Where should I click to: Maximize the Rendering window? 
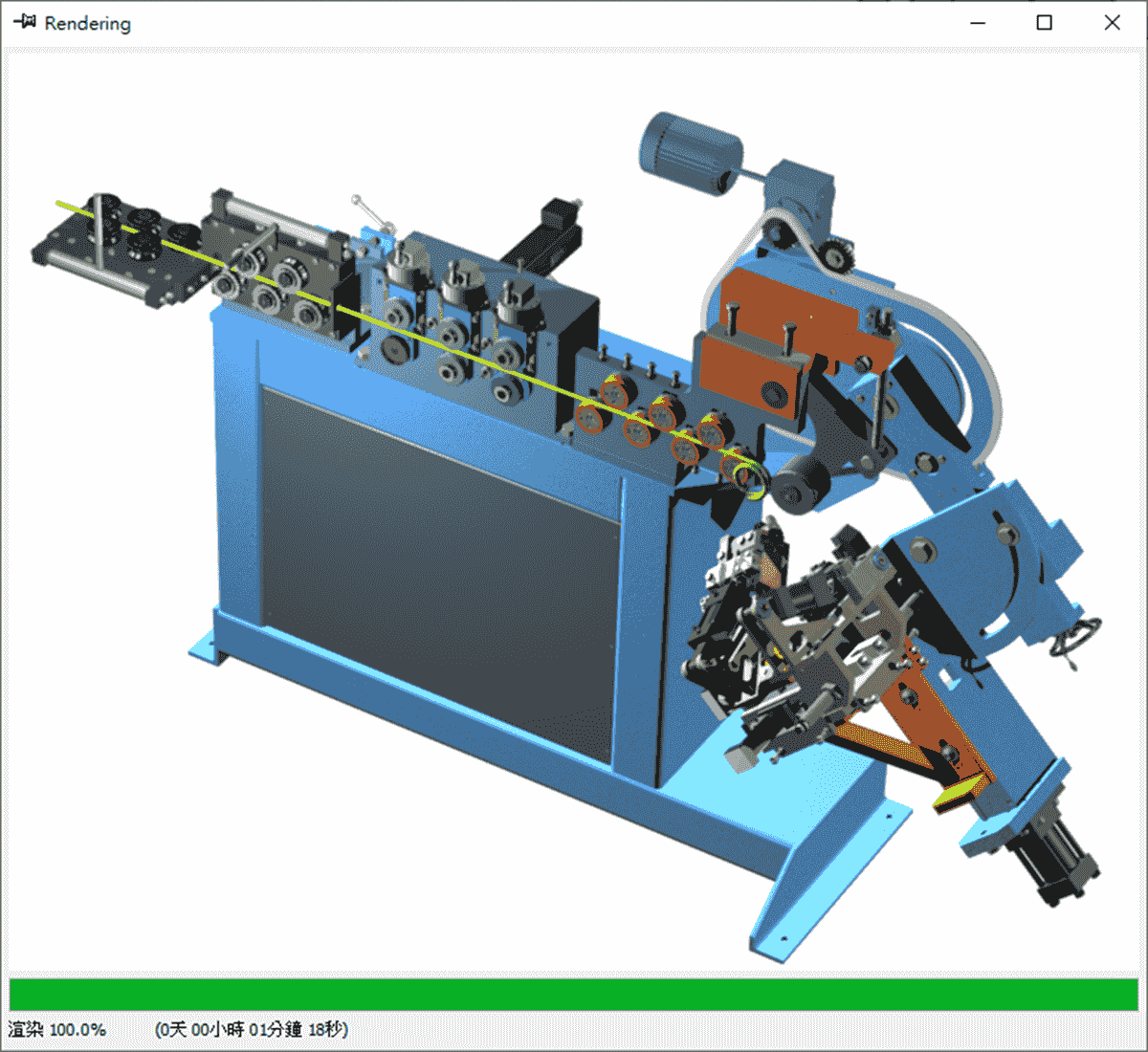click(1045, 22)
